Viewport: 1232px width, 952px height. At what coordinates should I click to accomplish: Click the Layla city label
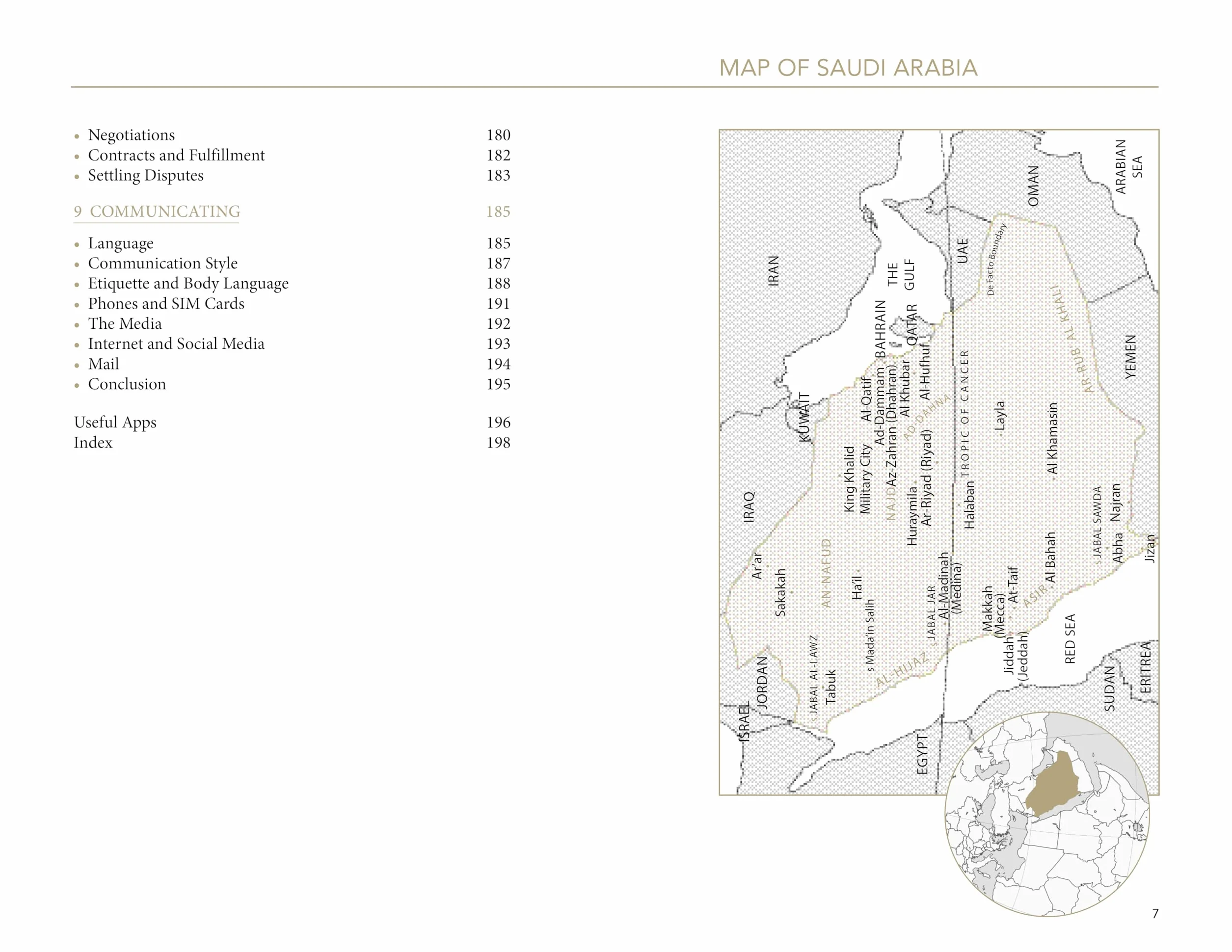coord(1000,416)
